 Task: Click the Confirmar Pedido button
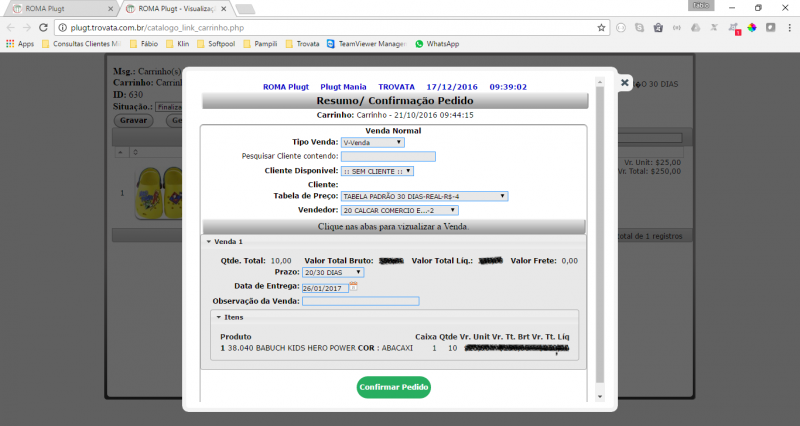click(393, 387)
